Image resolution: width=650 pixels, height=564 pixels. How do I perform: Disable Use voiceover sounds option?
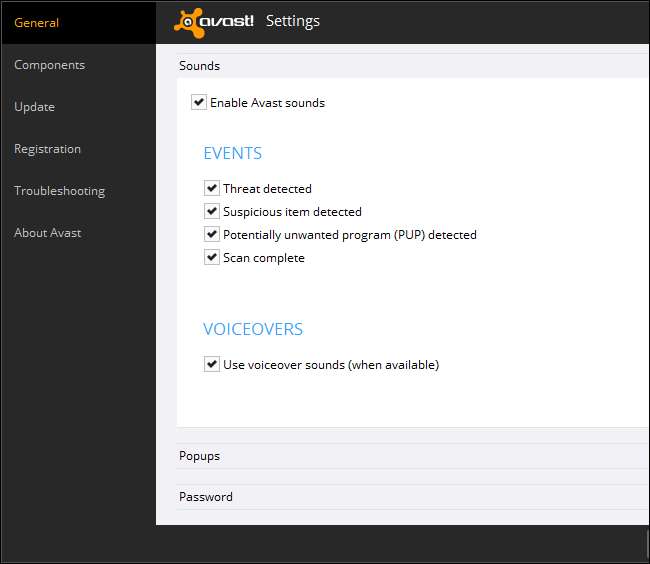tap(212, 364)
